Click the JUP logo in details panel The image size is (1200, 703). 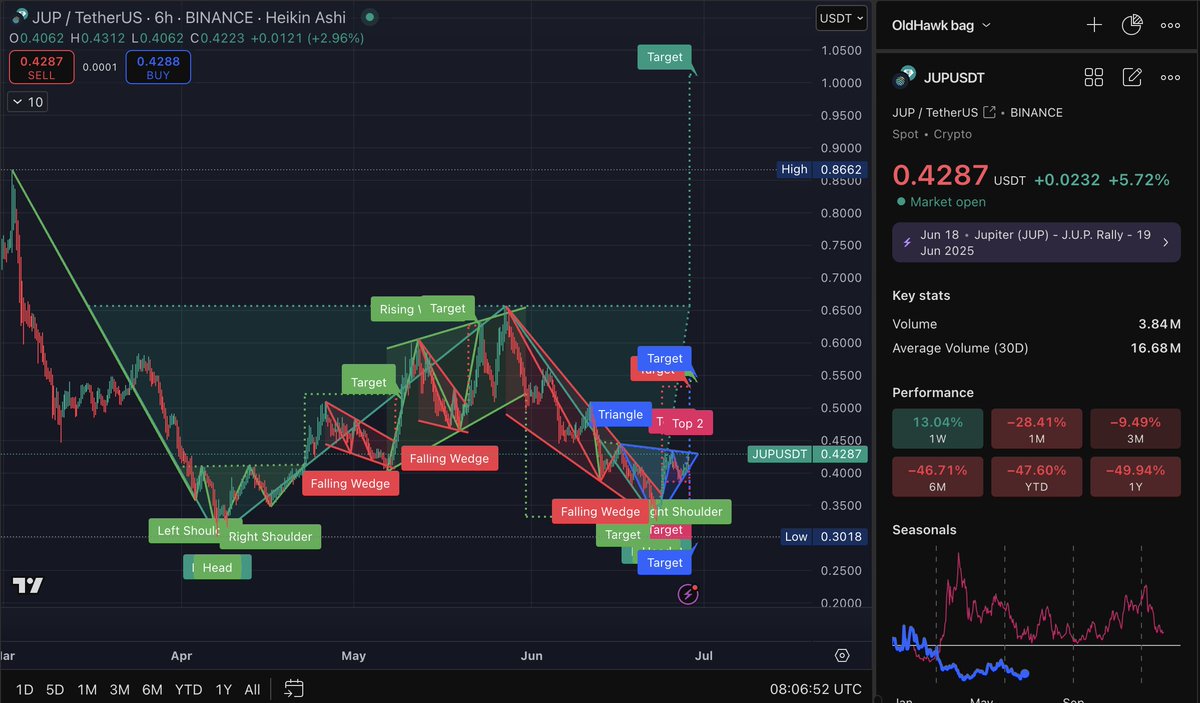pyautogui.click(x=904, y=77)
